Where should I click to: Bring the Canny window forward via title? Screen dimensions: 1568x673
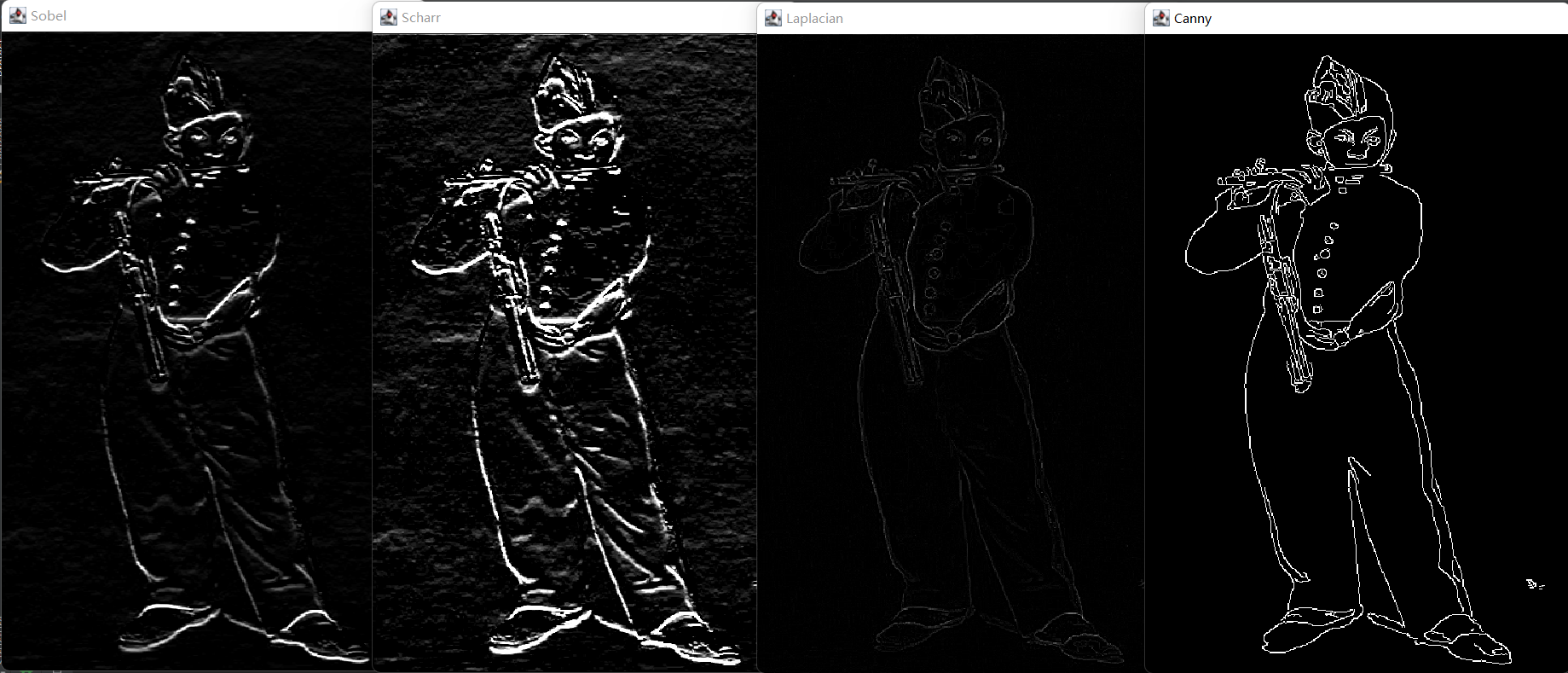coord(1192,18)
